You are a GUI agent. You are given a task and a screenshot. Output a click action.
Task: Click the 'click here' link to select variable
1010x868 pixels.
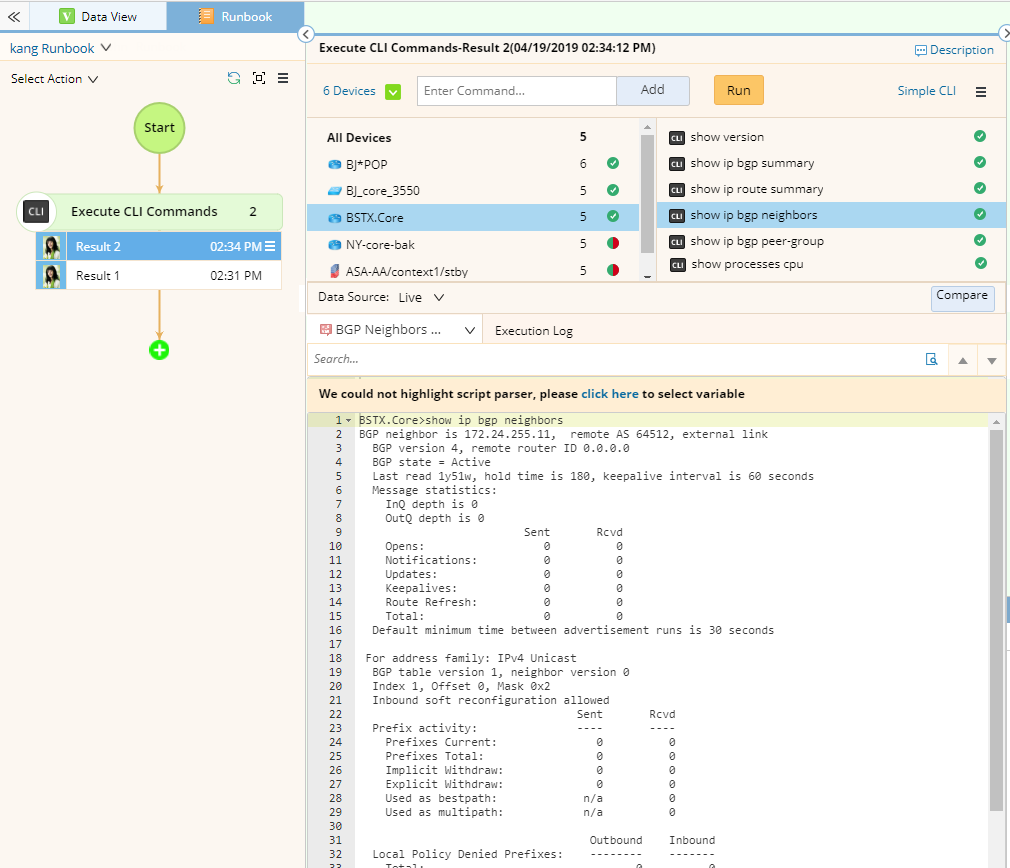609,394
